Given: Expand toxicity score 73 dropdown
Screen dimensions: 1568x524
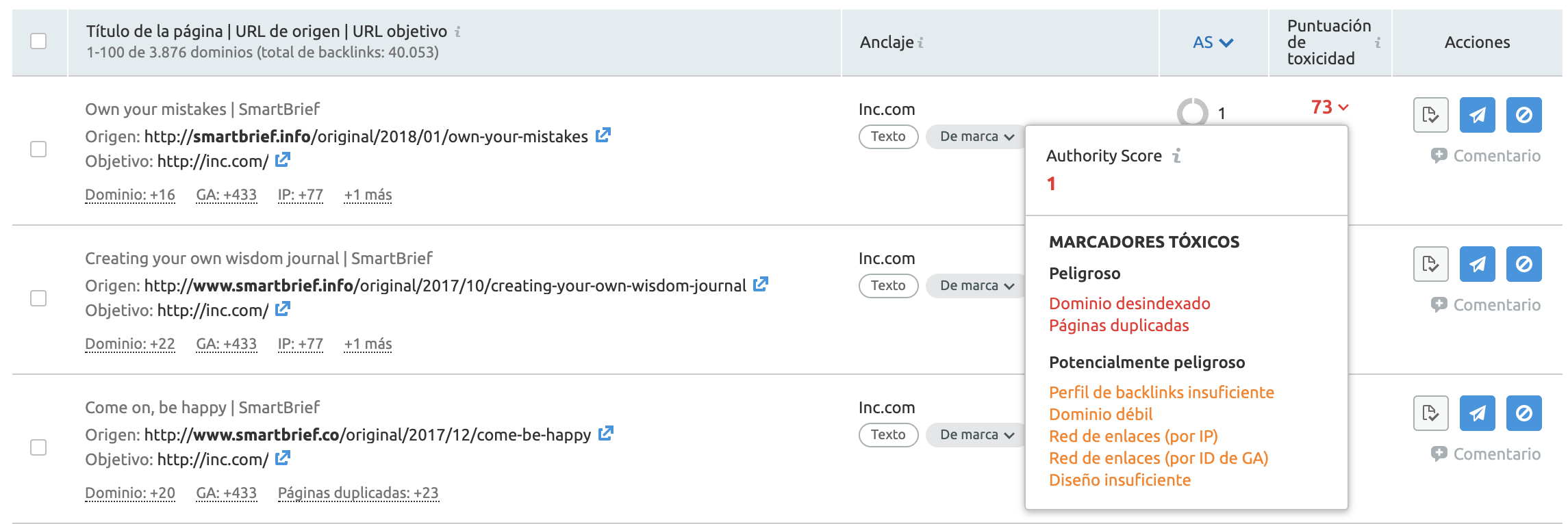Looking at the screenshot, I should (x=1330, y=107).
